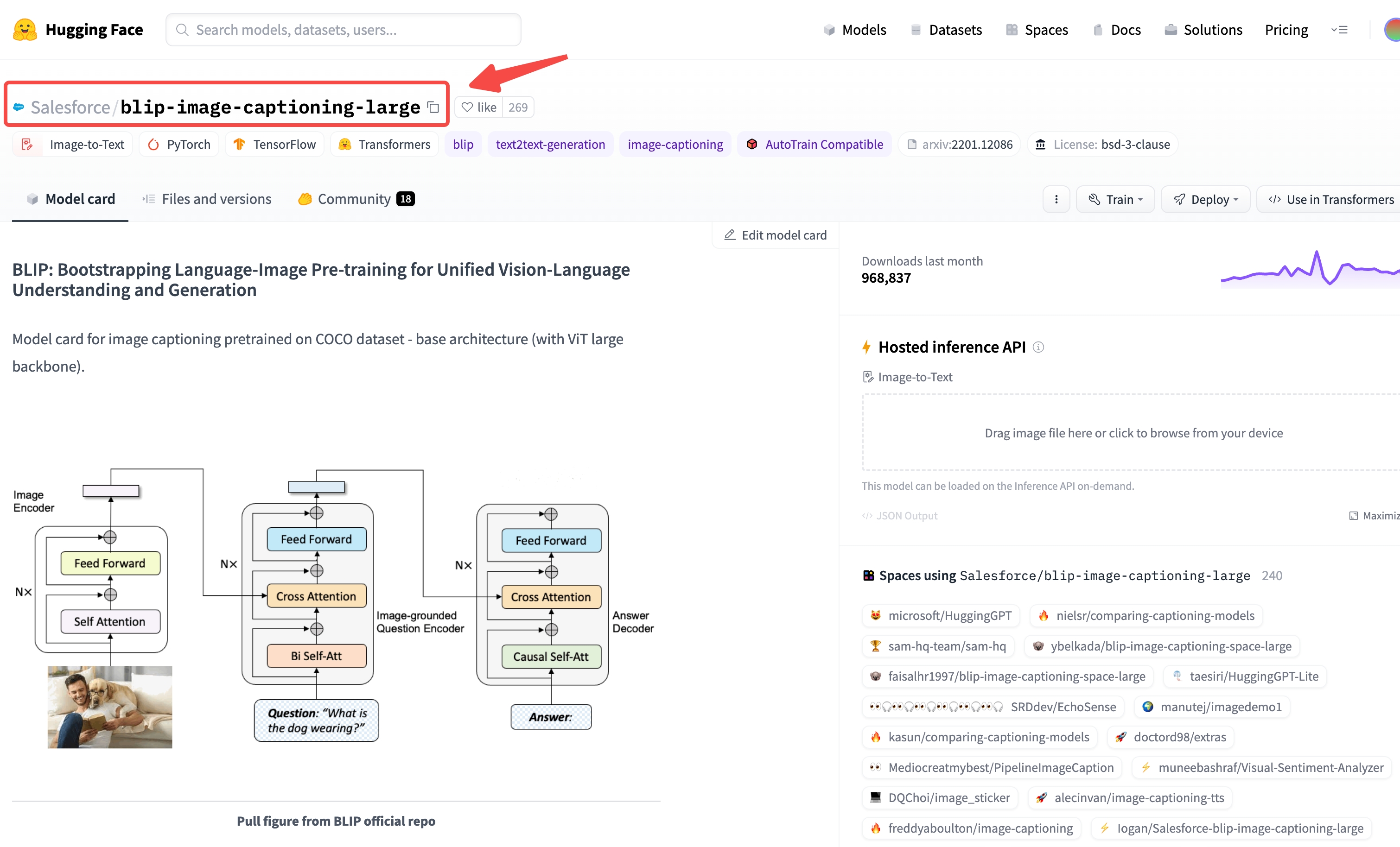Viewport: 1400px width, 847px height.
Task: Copy model name with copy icon
Action: (433, 107)
